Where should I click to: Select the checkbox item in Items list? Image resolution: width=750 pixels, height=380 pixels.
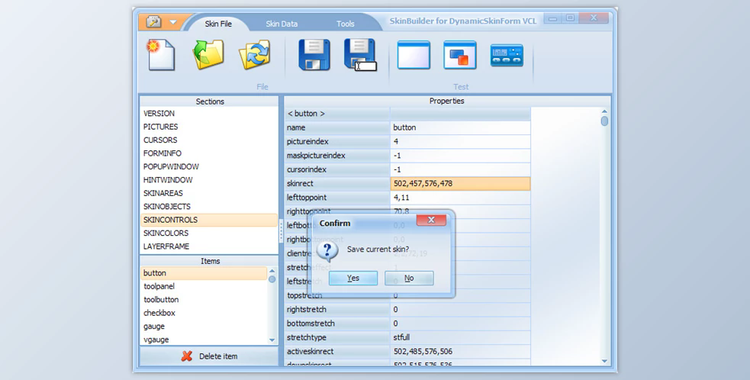coord(204,313)
